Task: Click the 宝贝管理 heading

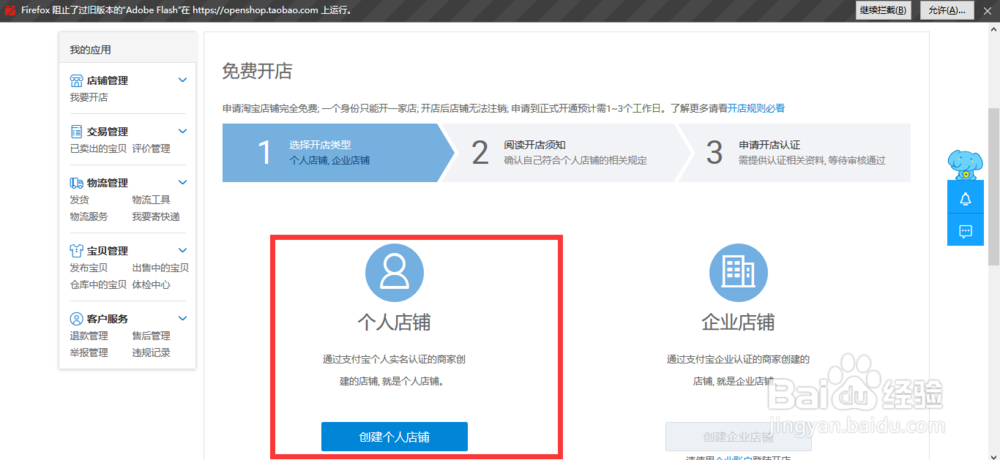Action: pyautogui.click(x=107, y=251)
